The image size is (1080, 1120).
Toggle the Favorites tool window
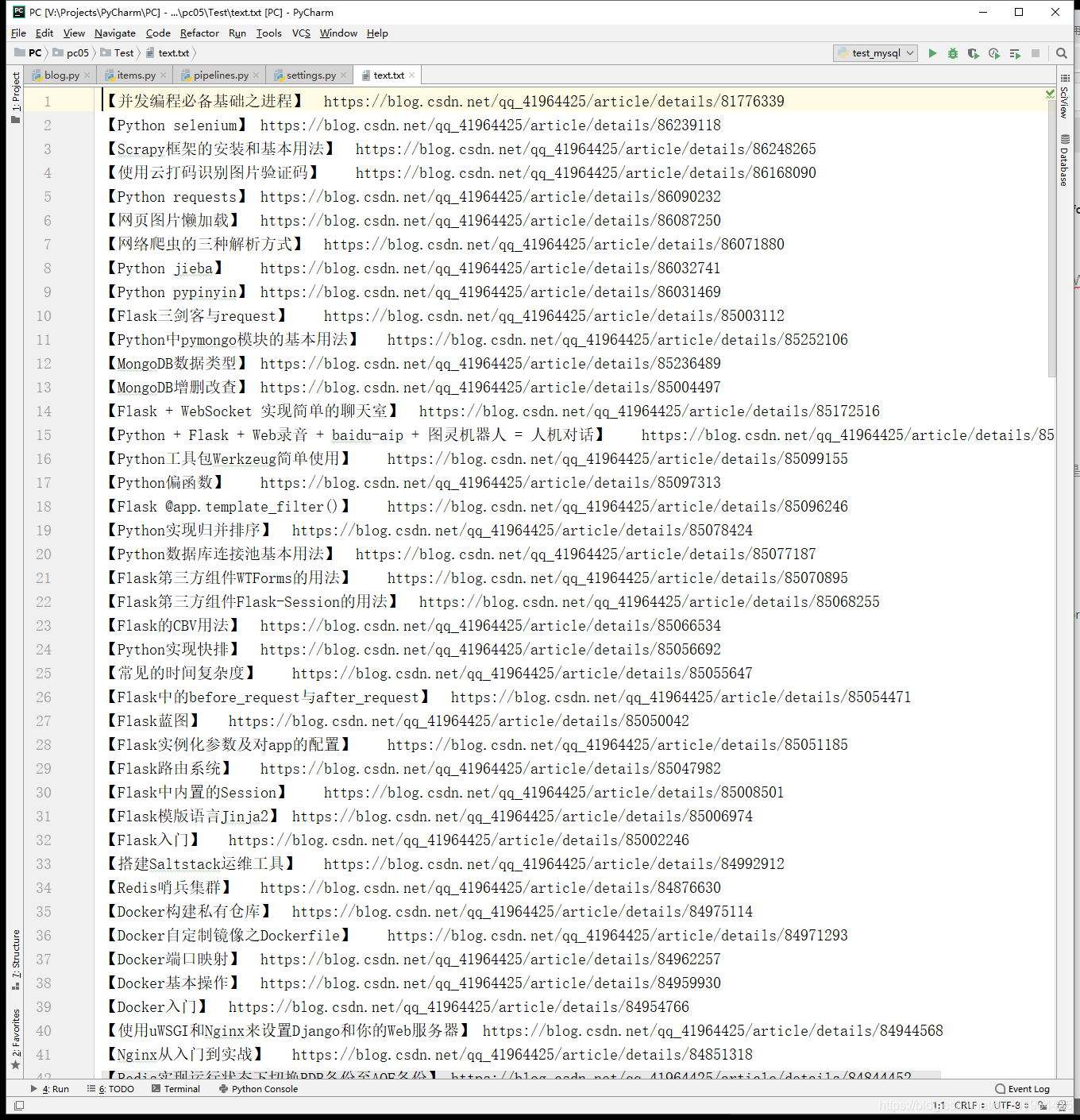point(15,1039)
